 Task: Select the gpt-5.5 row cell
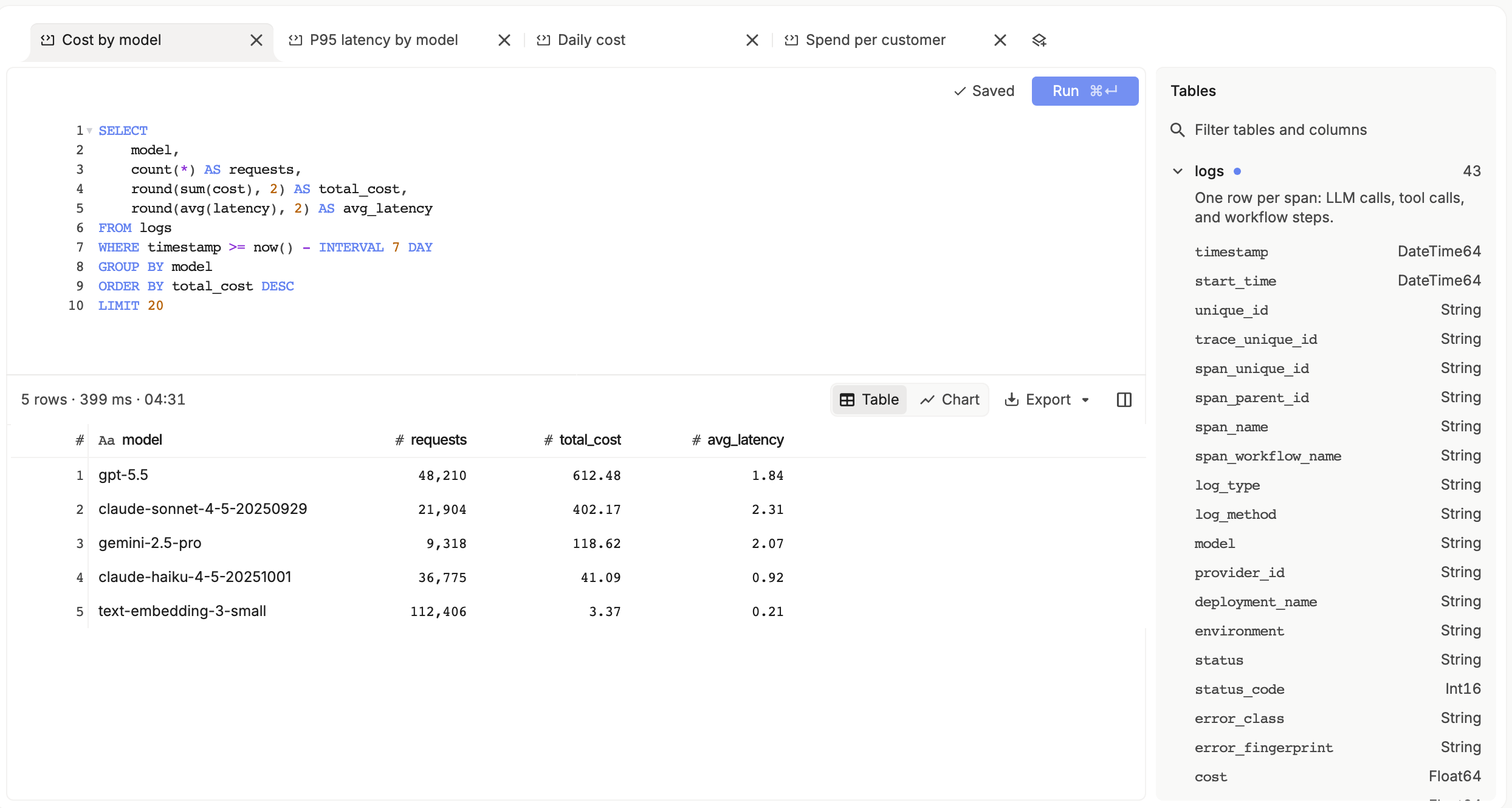(123, 475)
